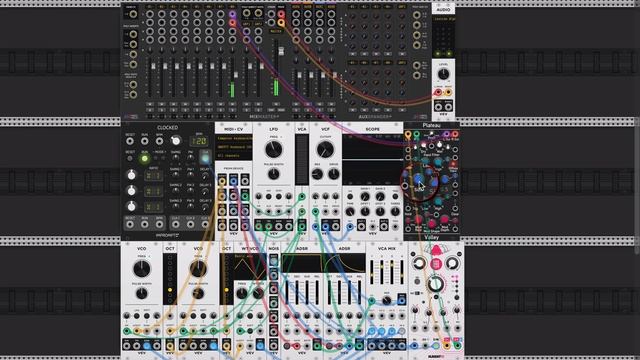Move the MixMaster channel 1 fader

(x=153, y=67)
